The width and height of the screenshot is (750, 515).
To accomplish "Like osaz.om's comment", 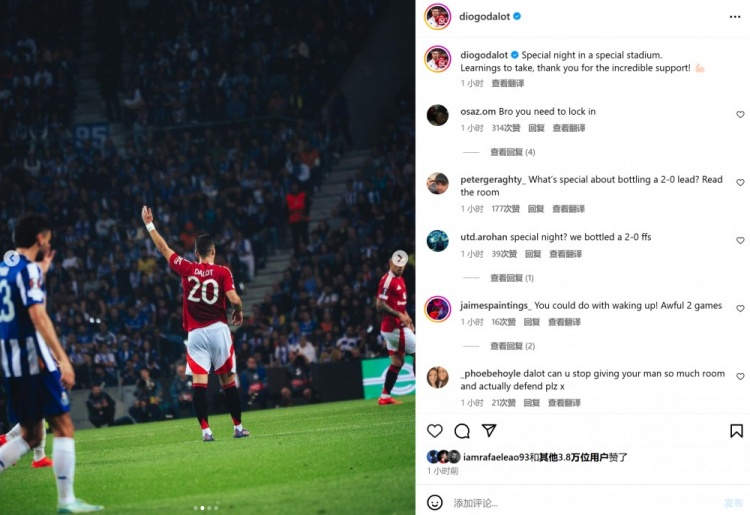I will tap(740, 114).
